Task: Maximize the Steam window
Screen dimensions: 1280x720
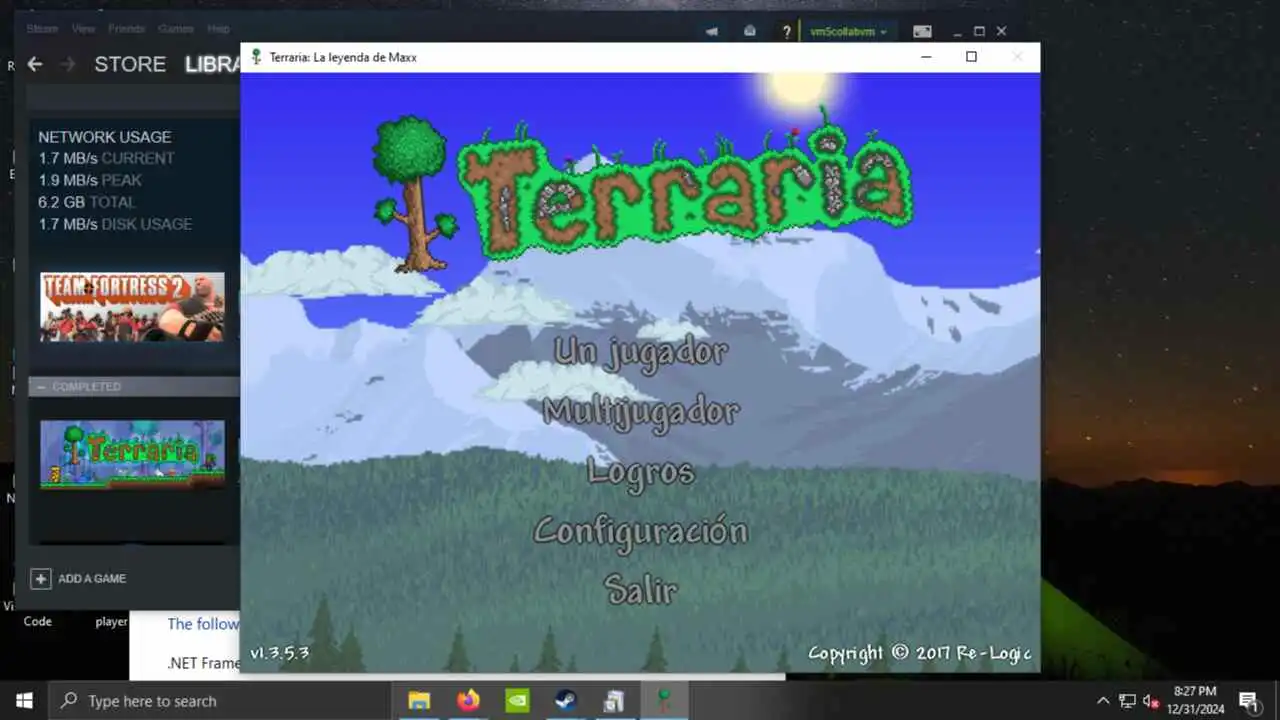Action: [979, 31]
